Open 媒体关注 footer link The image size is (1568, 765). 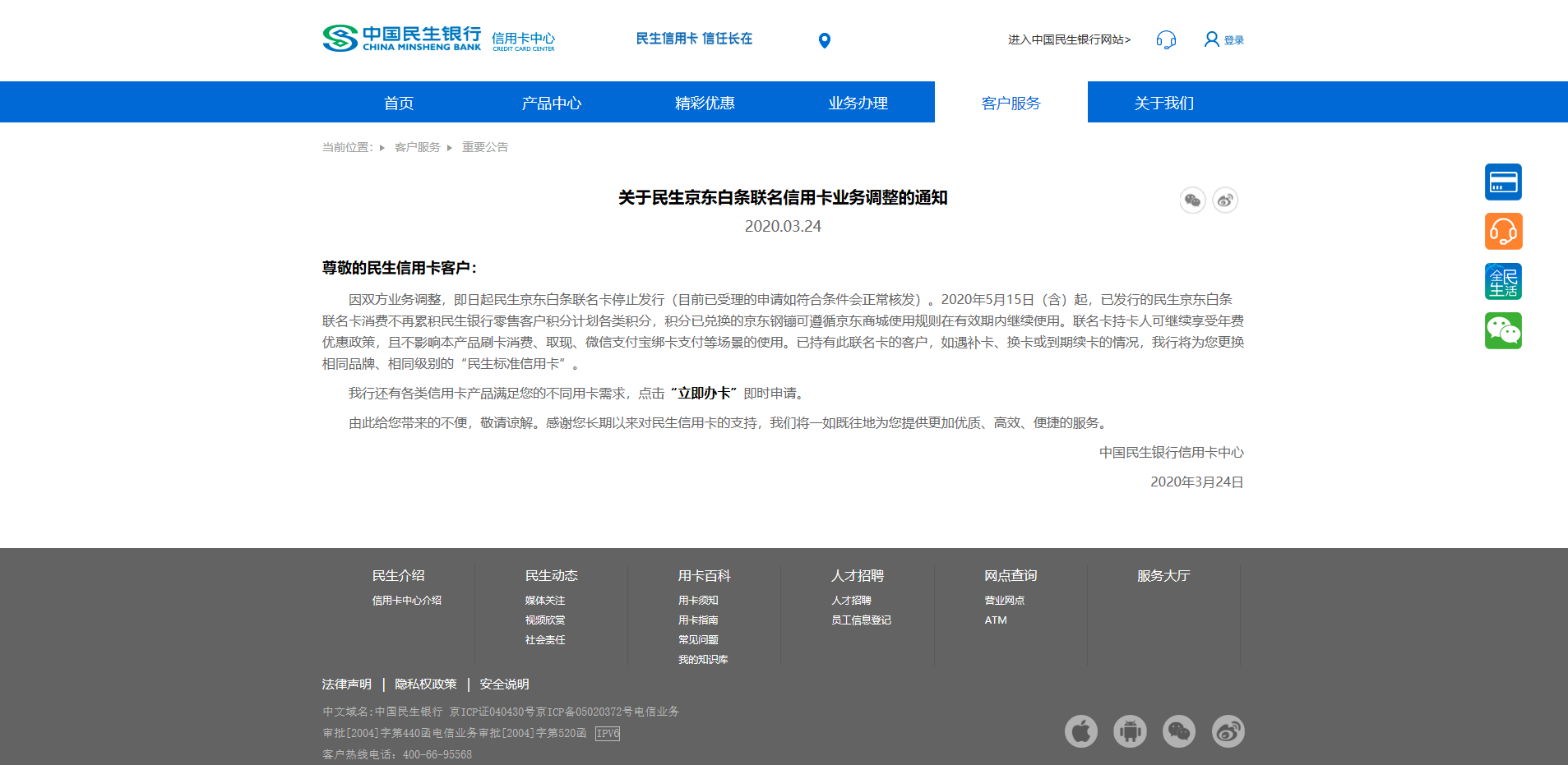click(x=545, y=600)
